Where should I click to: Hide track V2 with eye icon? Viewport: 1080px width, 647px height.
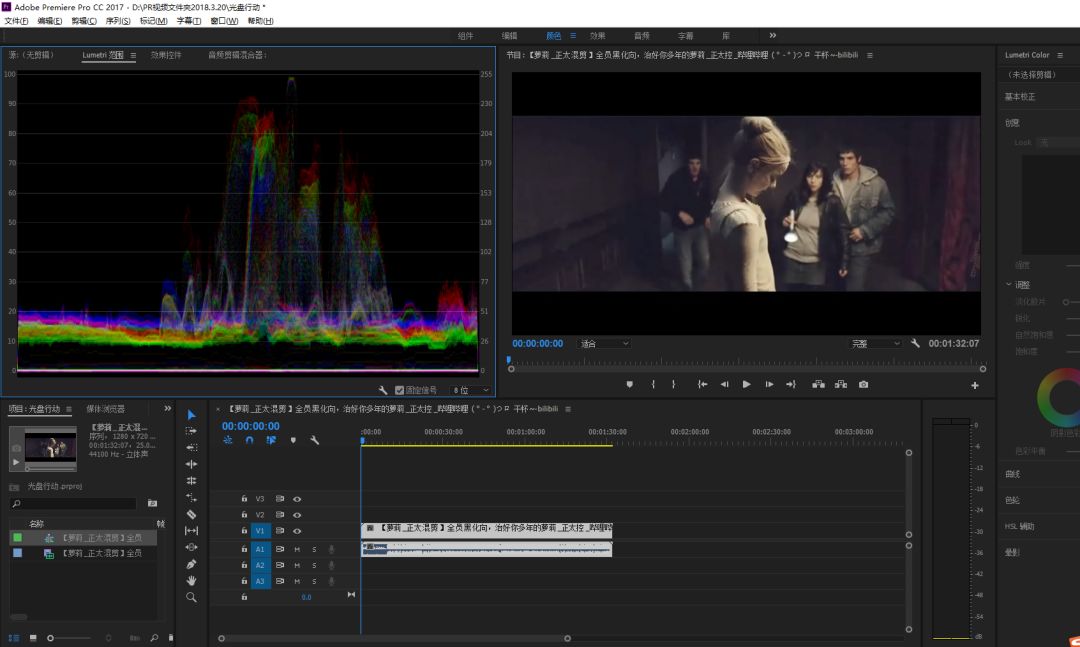click(x=297, y=515)
